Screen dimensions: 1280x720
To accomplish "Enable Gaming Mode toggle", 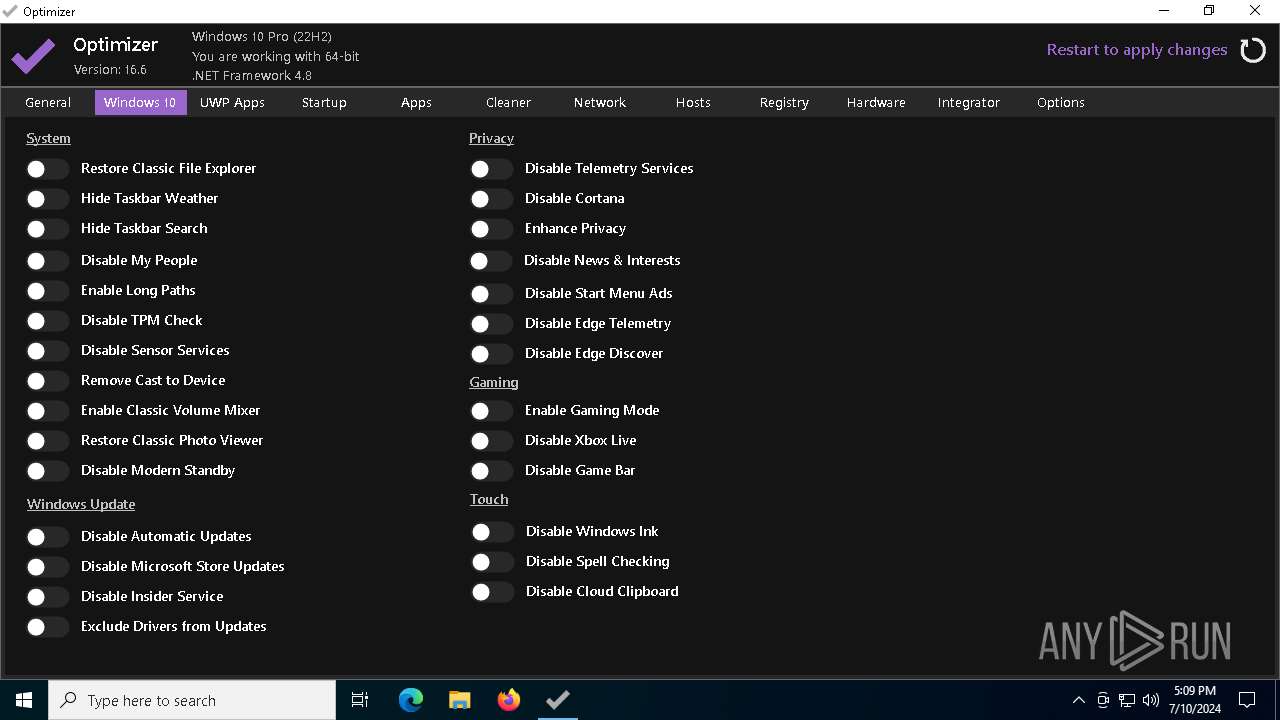I will 491,411.
